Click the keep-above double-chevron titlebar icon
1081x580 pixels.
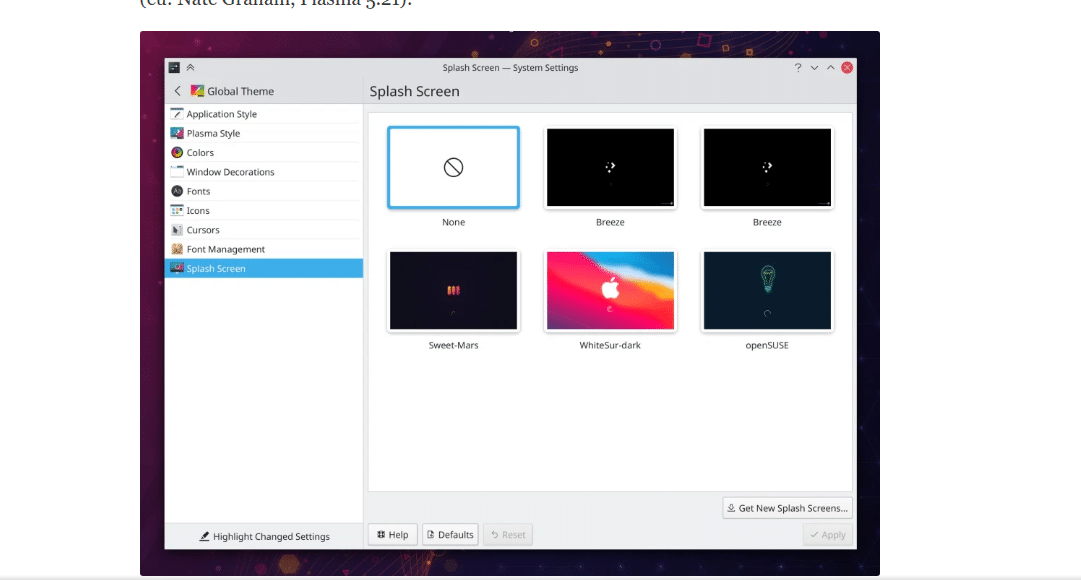[x=190, y=68]
